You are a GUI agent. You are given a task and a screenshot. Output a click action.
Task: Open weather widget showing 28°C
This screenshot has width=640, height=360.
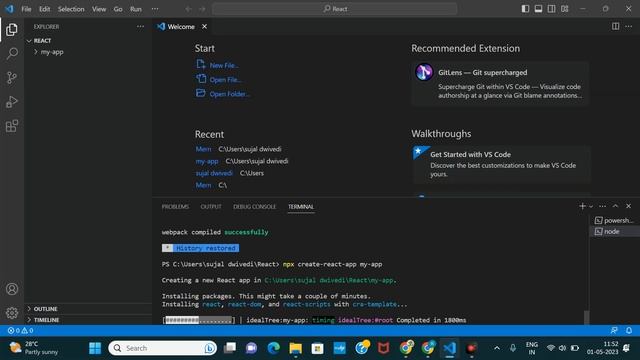coord(34,348)
